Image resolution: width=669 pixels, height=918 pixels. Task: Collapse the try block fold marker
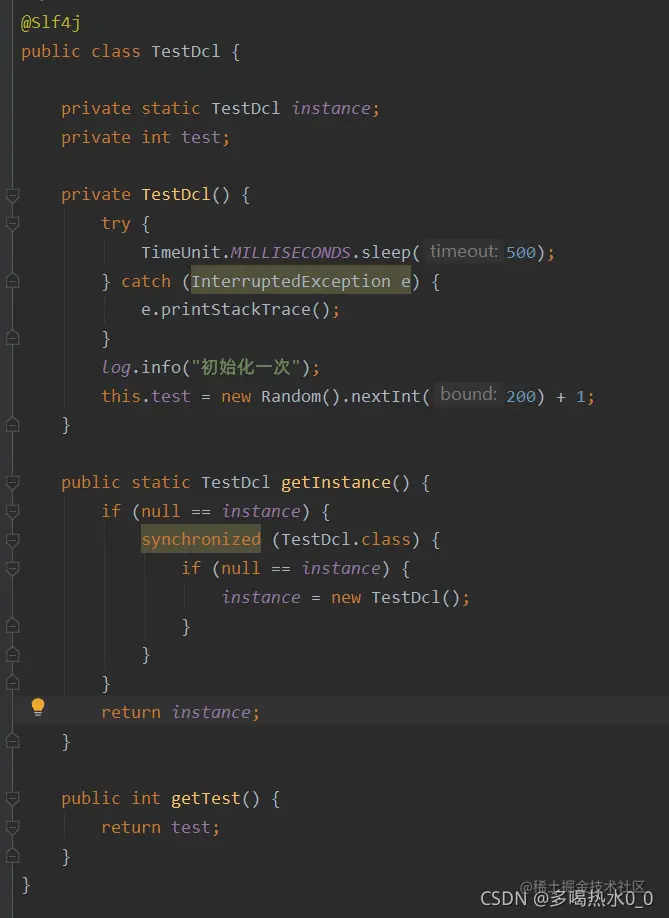(x=12, y=224)
